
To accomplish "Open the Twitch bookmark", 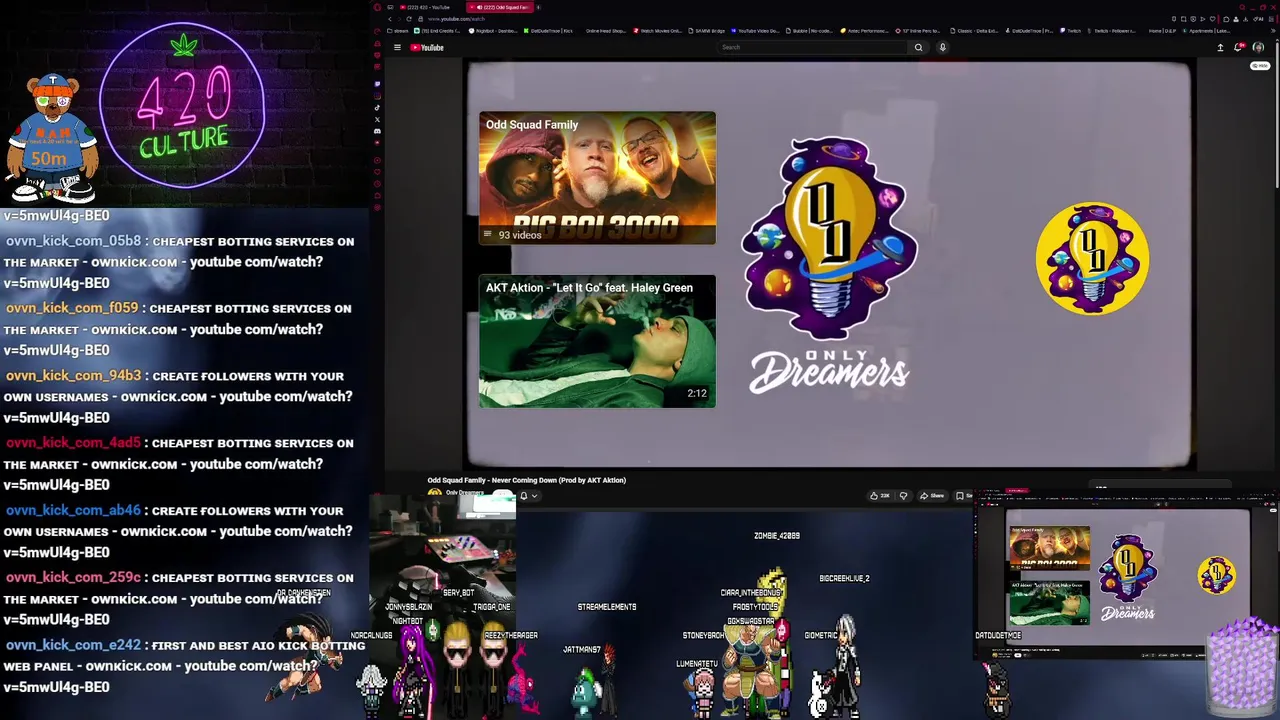I will (x=1071, y=31).
